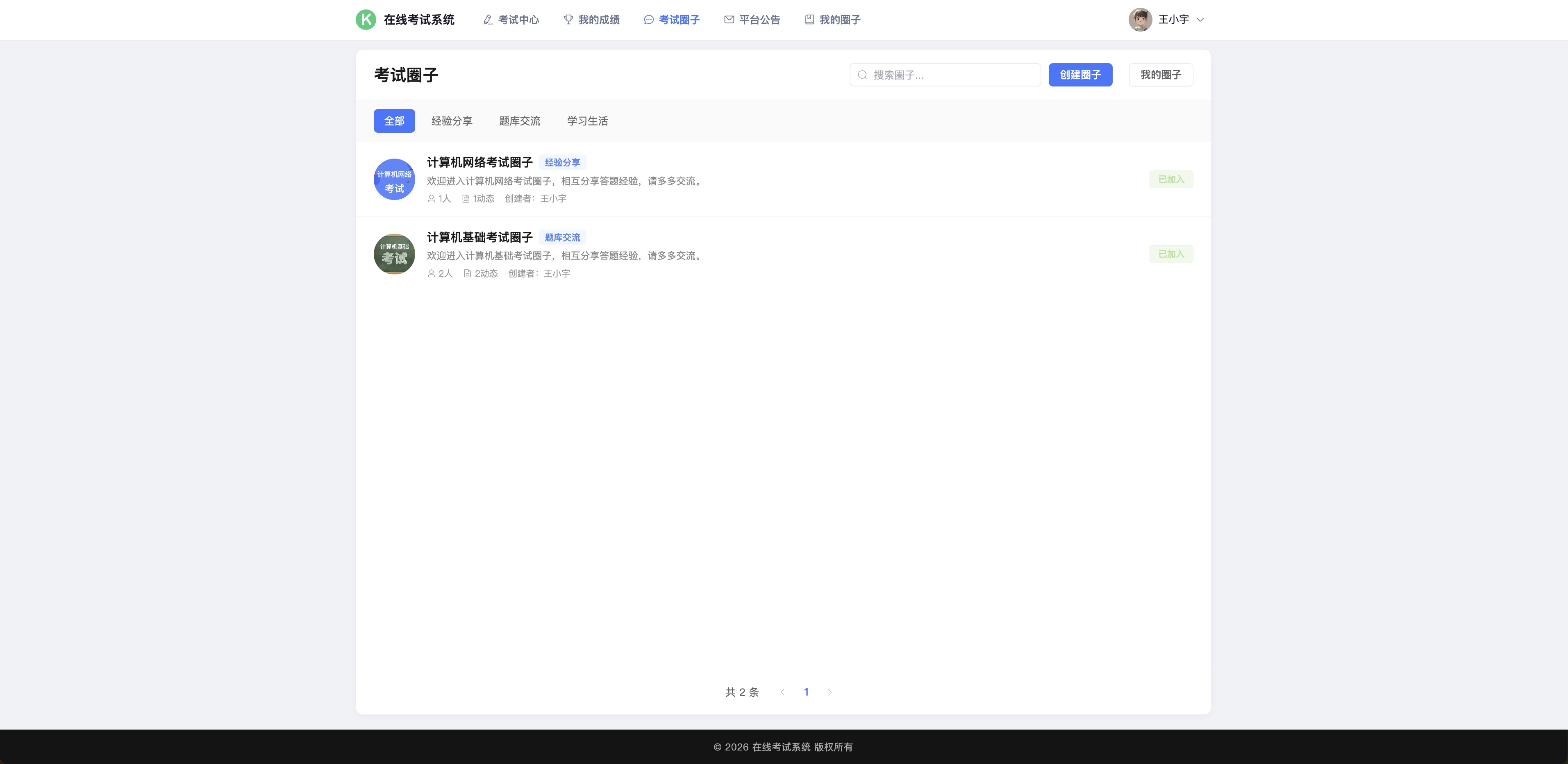Click the user avatar of 王小宇
The image size is (1568, 764).
coord(1140,20)
